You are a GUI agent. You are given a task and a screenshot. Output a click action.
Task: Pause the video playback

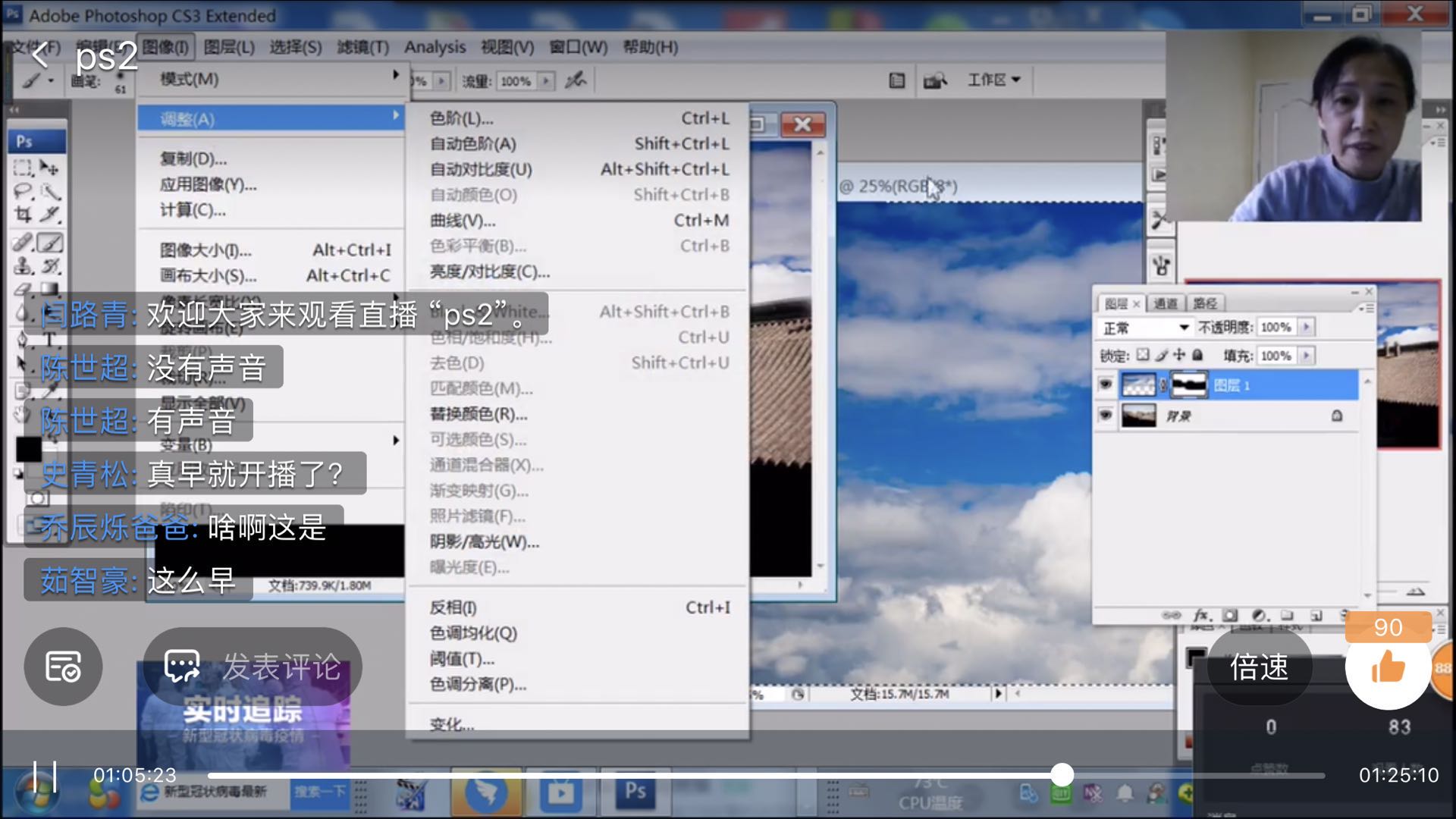coord(44,777)
